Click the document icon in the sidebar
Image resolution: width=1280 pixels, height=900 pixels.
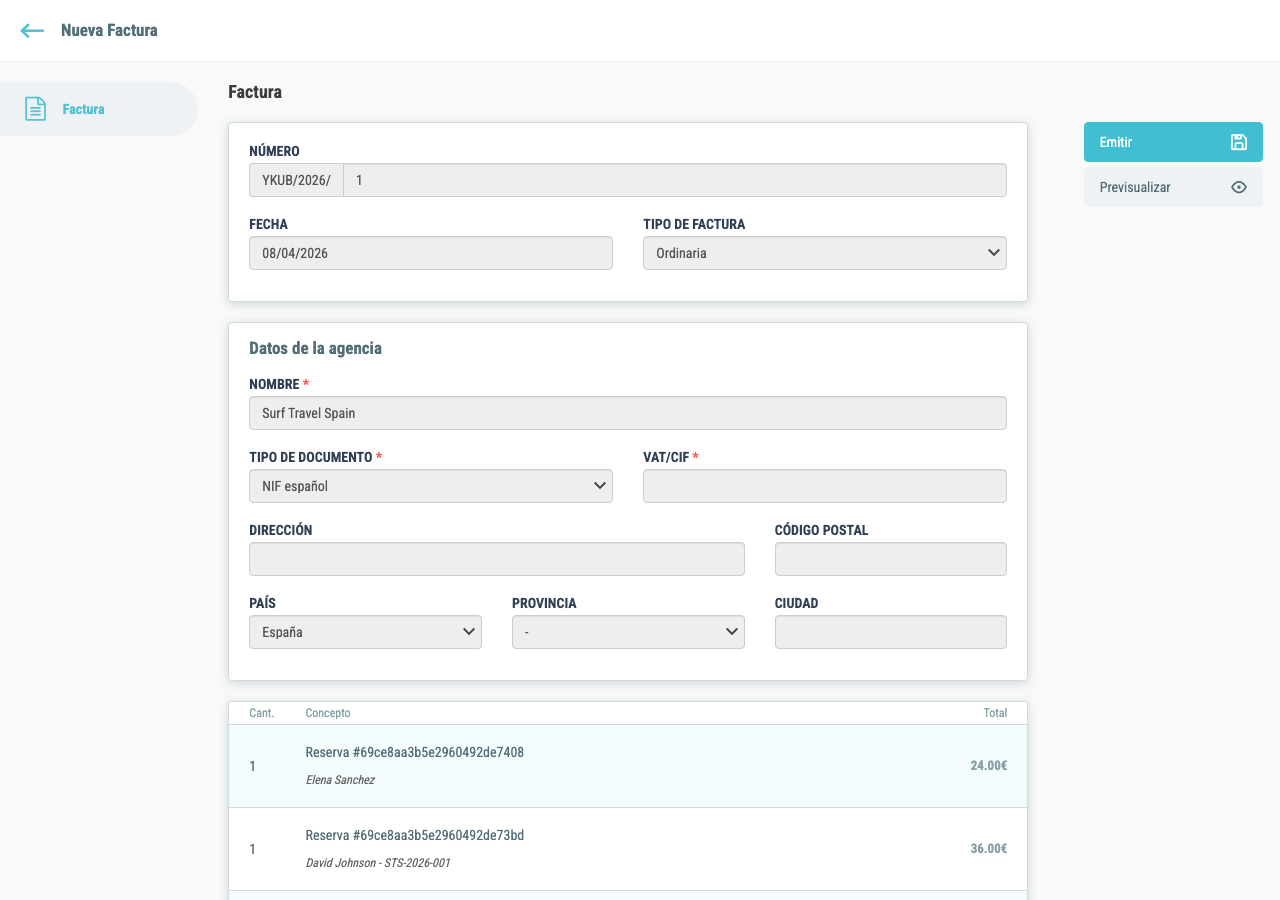36,109
